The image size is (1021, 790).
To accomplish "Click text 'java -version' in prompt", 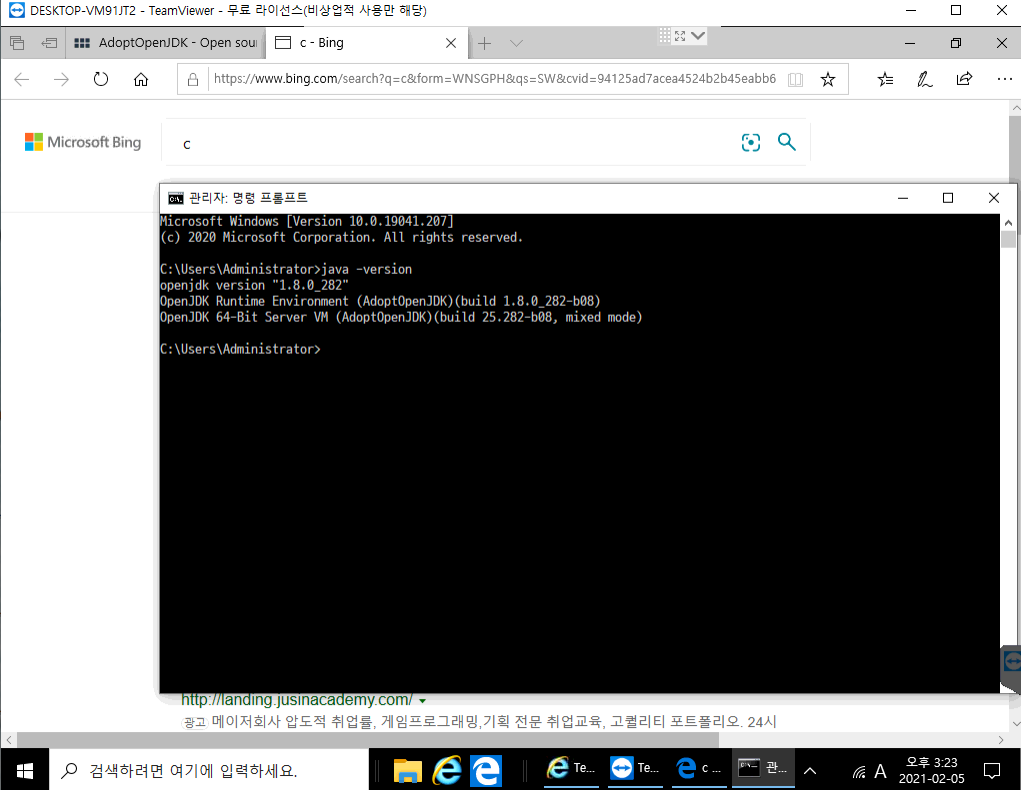I will coord(367,269).
